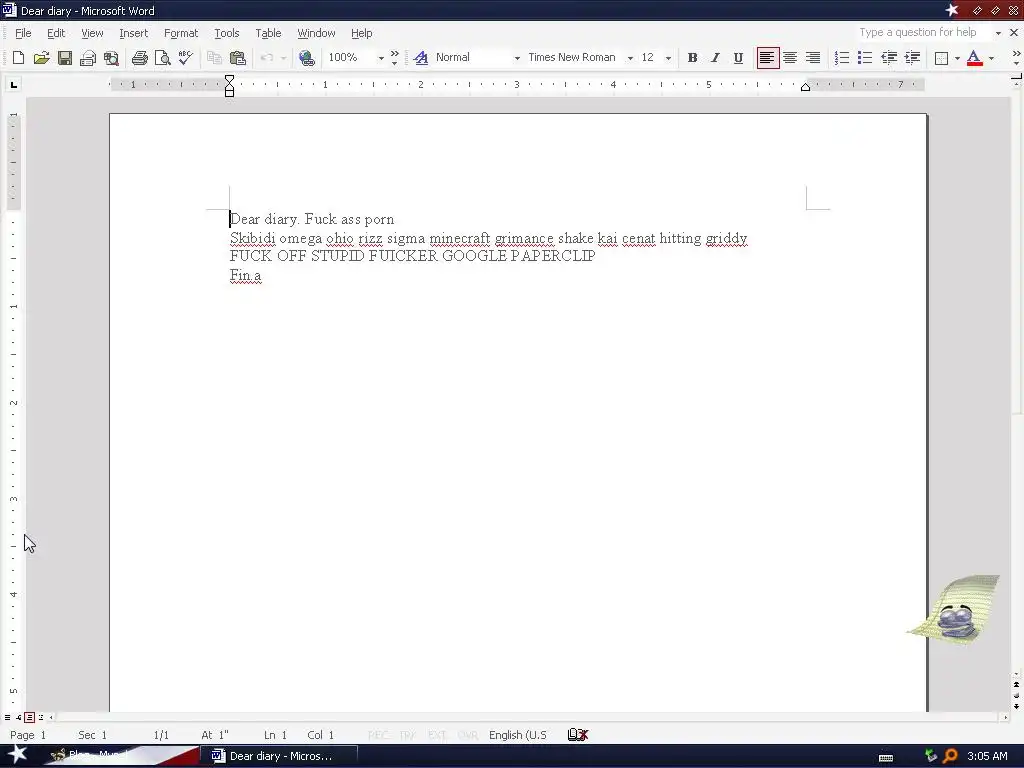This screenshot has height=768, width=1024.
Task: Toggle Bold formatting
Action: coord(692,58)
